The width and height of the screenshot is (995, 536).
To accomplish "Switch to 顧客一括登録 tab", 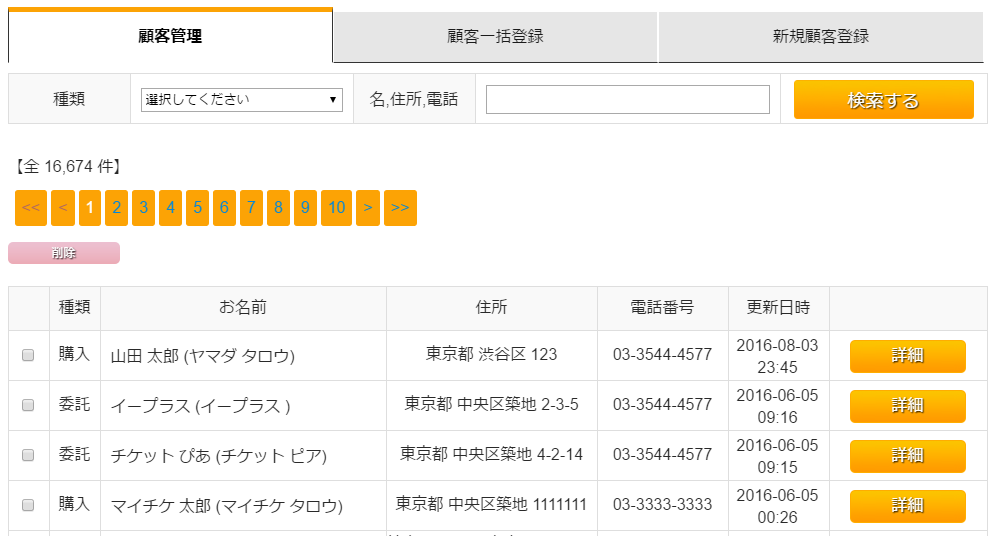I will [x=495, y=37].
